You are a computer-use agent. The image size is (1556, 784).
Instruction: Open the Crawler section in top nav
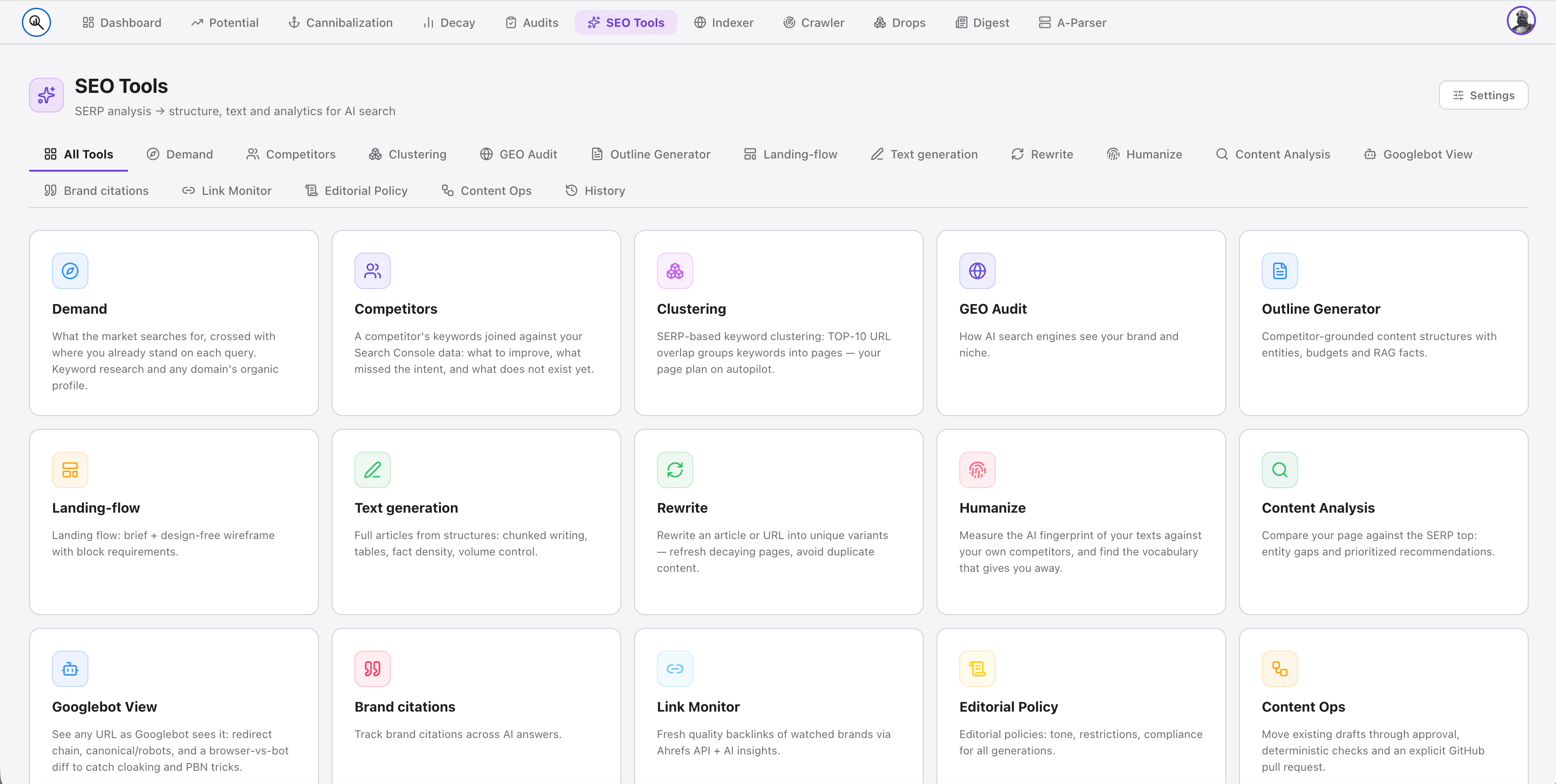click(814, 22)
